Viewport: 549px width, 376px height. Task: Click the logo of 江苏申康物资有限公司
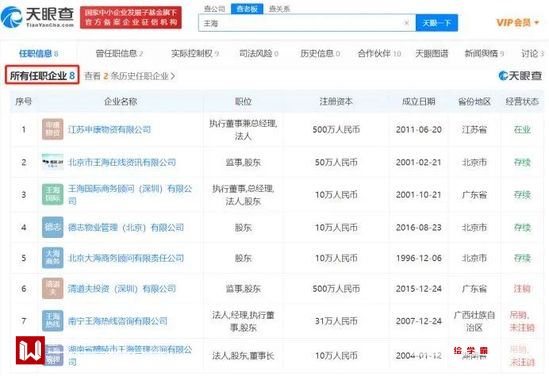53,130
